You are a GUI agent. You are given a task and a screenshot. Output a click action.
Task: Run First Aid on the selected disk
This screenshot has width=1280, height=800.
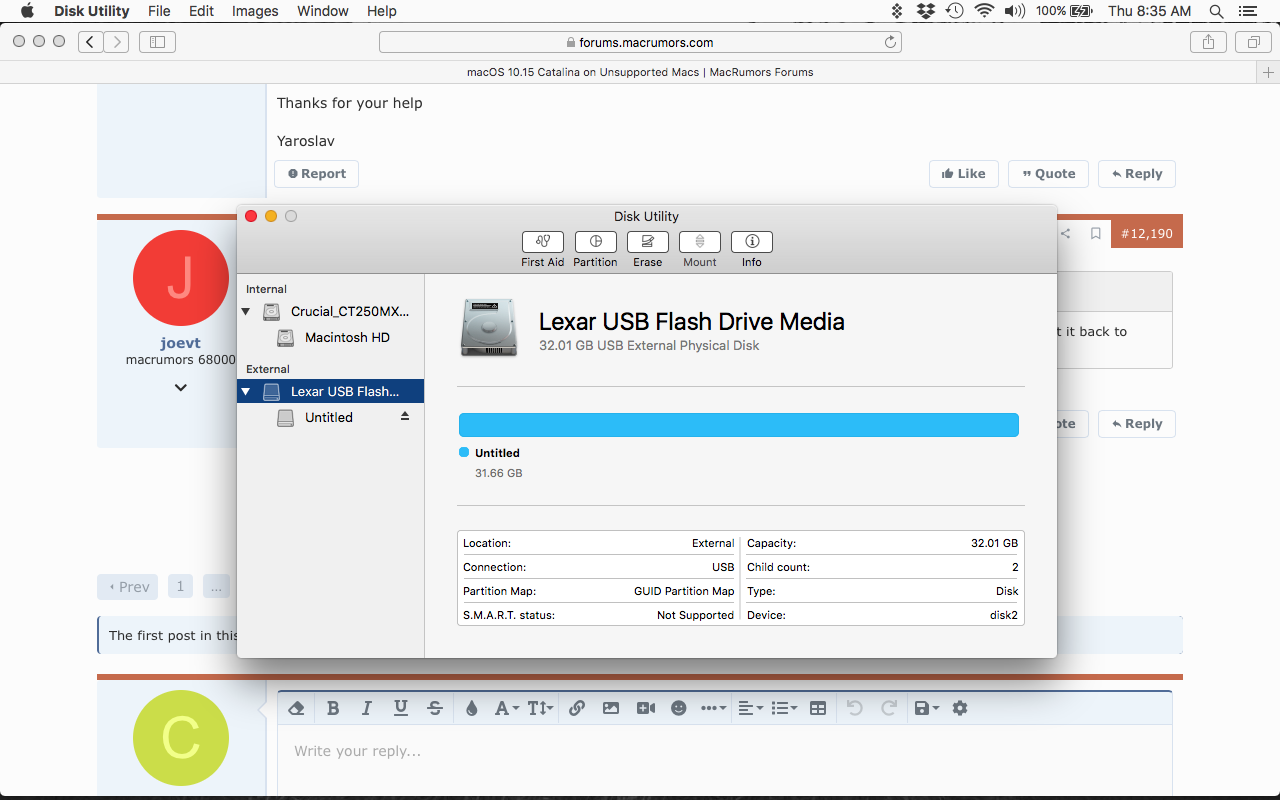pos(543,242)
